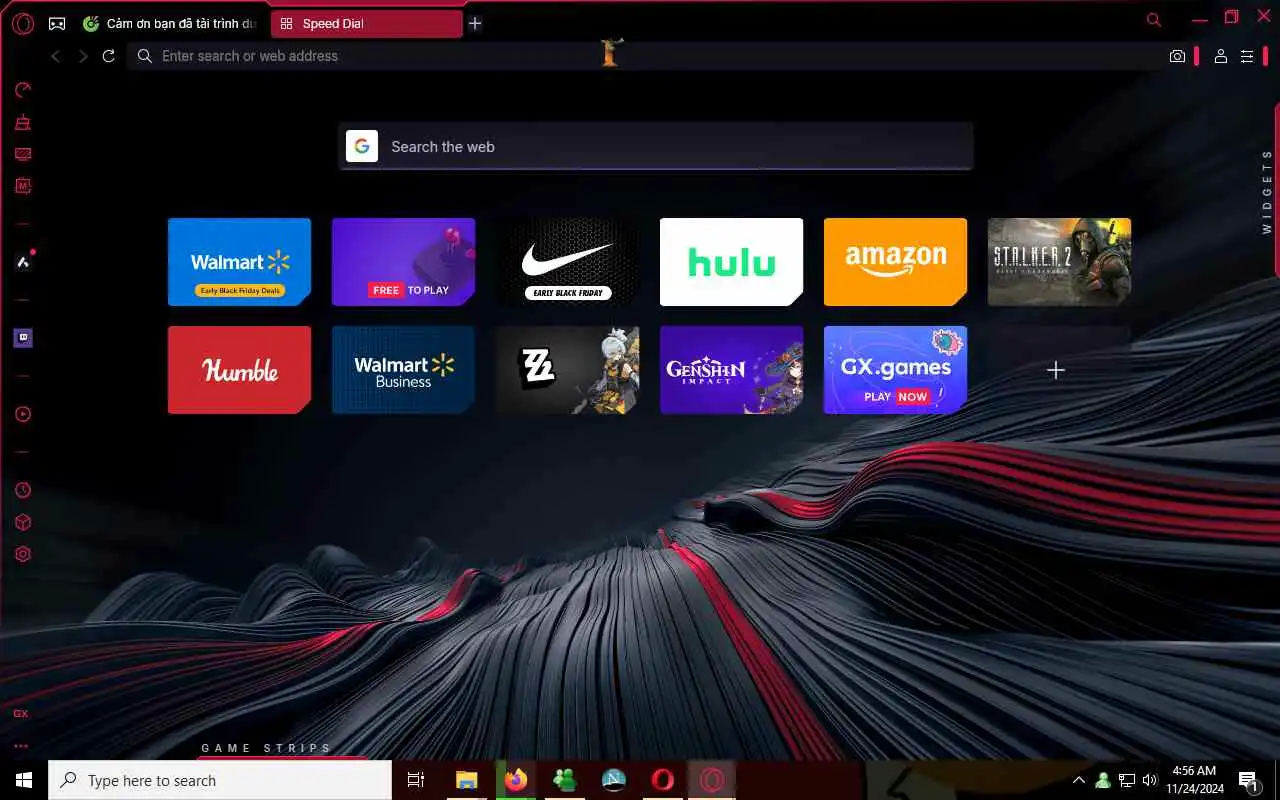Open the Zenless Zone Zero tile
The width and height of the screenshot is (1280, 800).
(567, 370)
